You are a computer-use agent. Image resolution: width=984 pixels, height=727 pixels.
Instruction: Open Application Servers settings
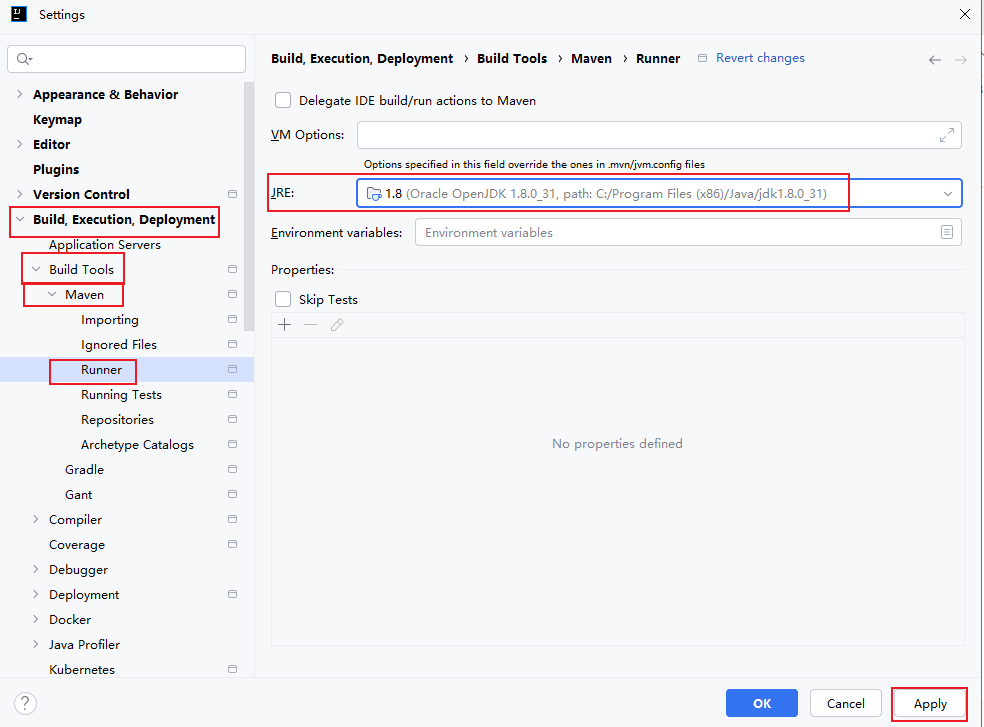105,244
